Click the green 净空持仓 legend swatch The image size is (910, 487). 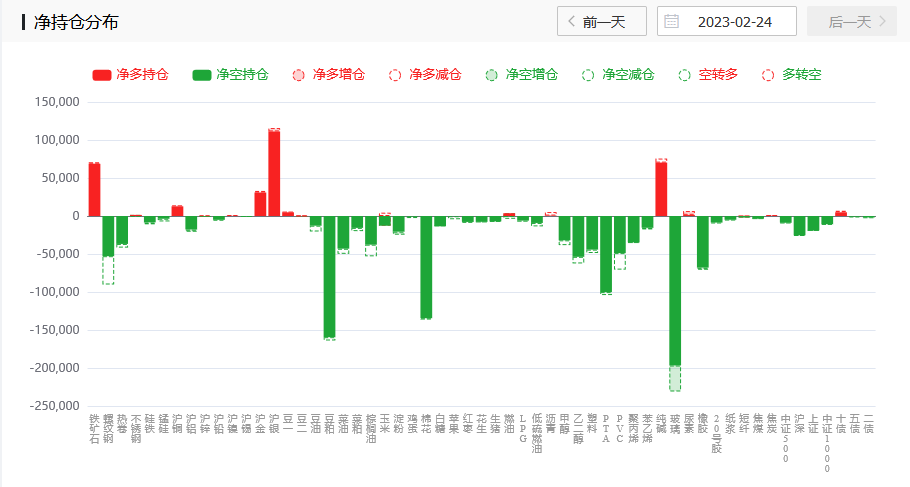(201, 75)
